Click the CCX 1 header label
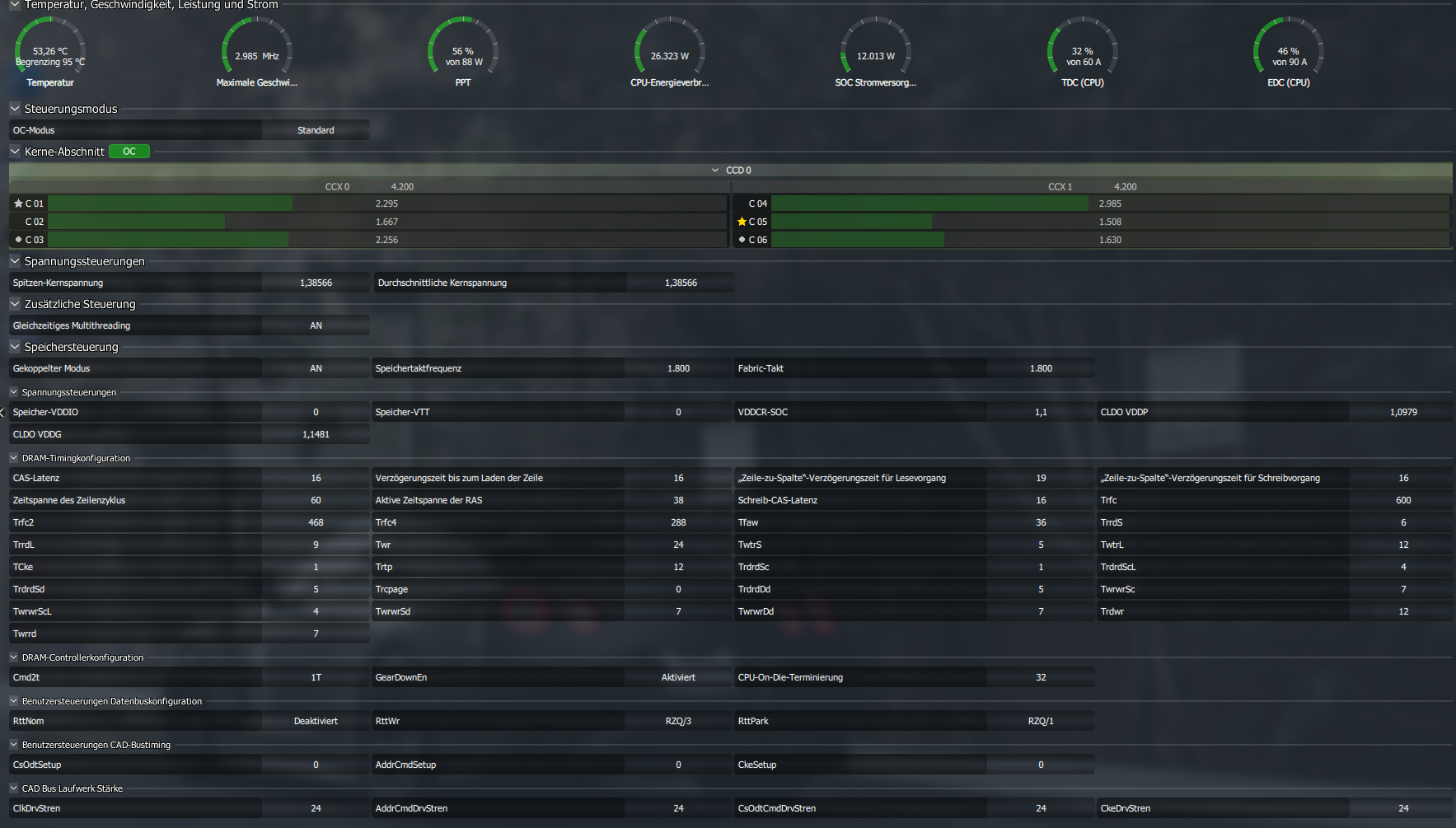Viewport: 1456px width, 828px height. pos(1060,187)
